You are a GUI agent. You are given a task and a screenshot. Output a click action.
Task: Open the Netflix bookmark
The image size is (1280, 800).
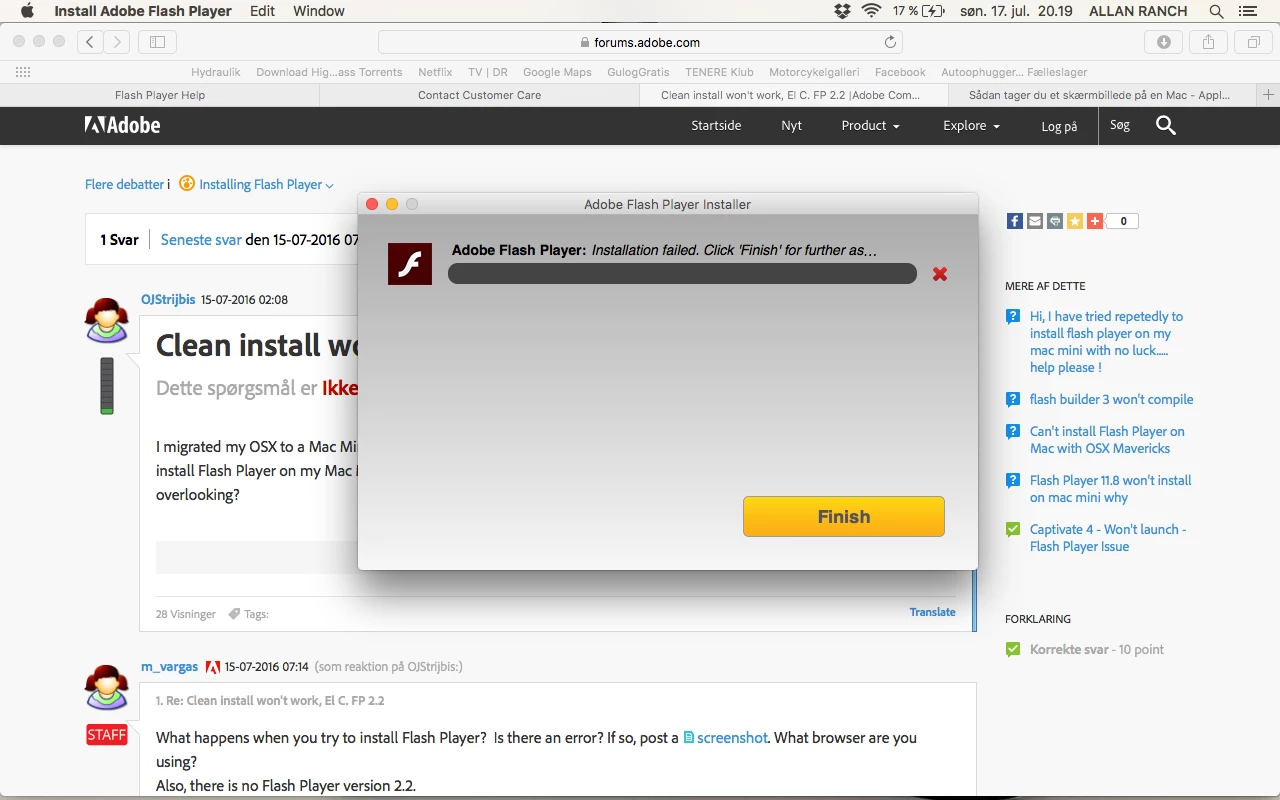435,72
